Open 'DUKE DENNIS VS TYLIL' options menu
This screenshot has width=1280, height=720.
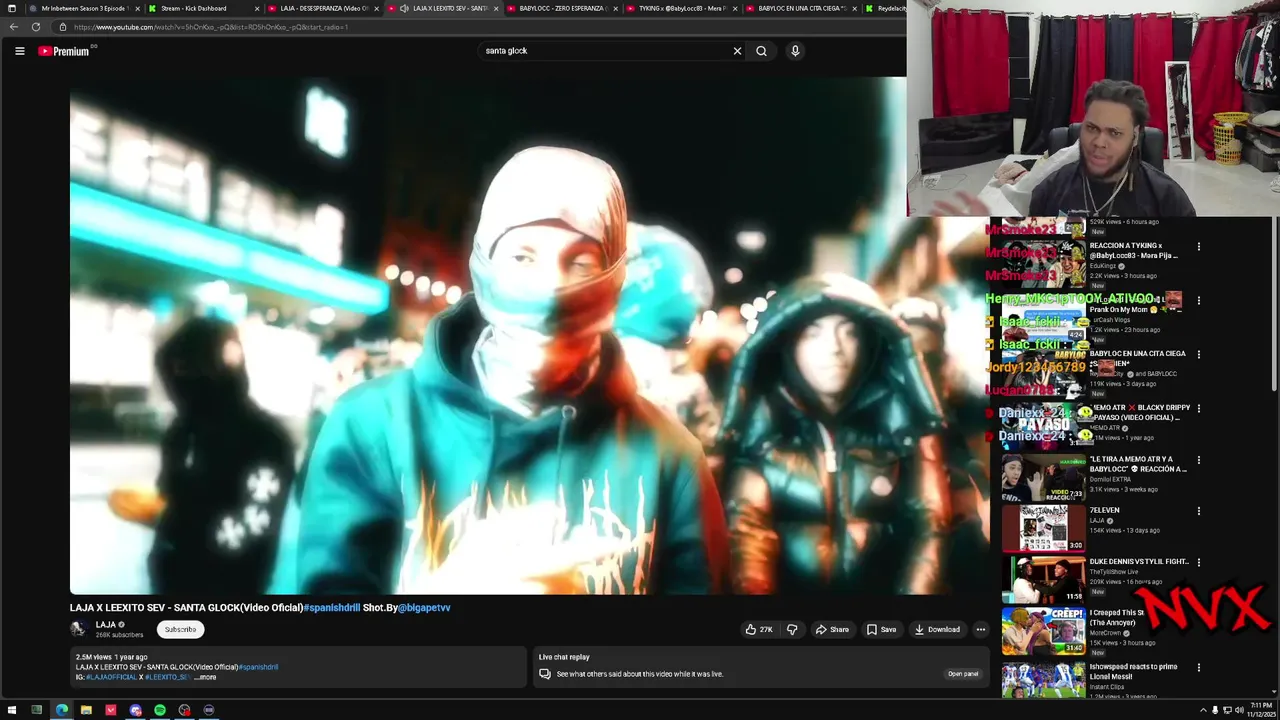1198,562
